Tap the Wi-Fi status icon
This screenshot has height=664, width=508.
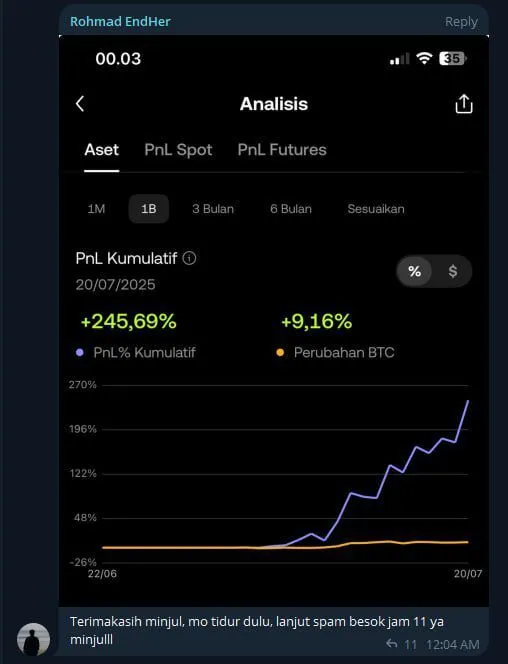[424, 58]
